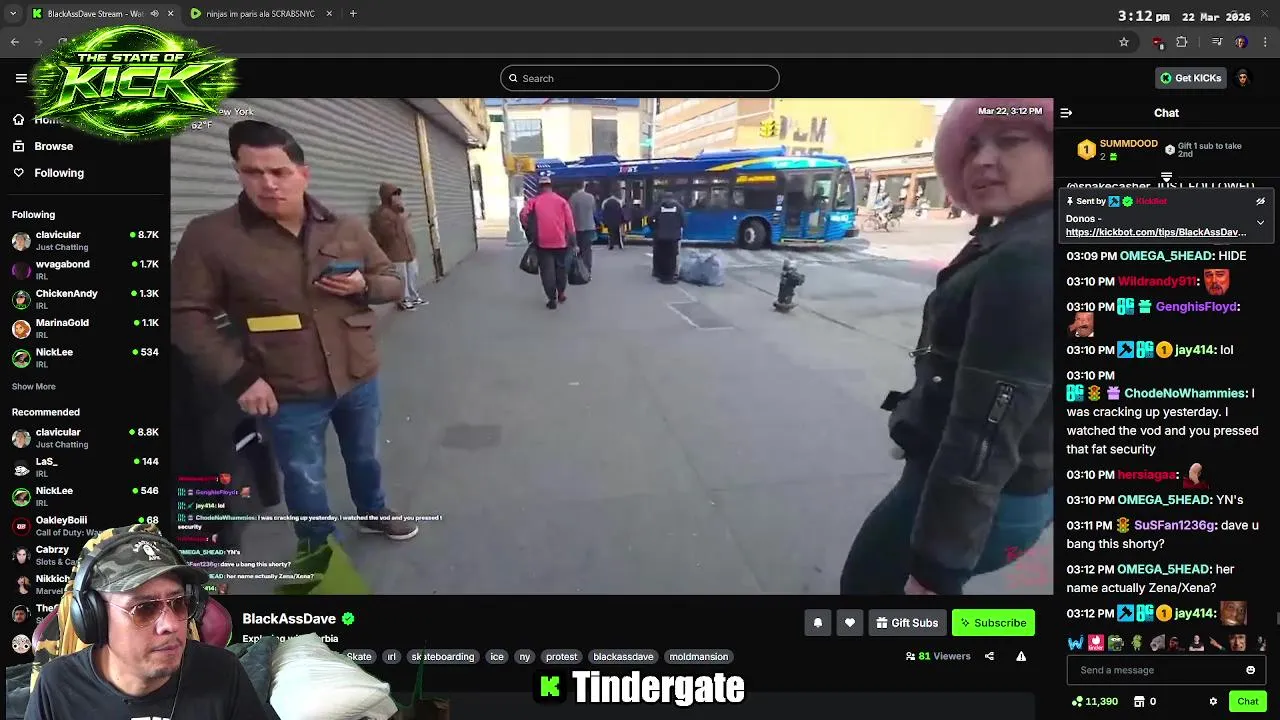
Task: Share the stream with share icon
Action: pyautogui.click(x=989, y=657)
